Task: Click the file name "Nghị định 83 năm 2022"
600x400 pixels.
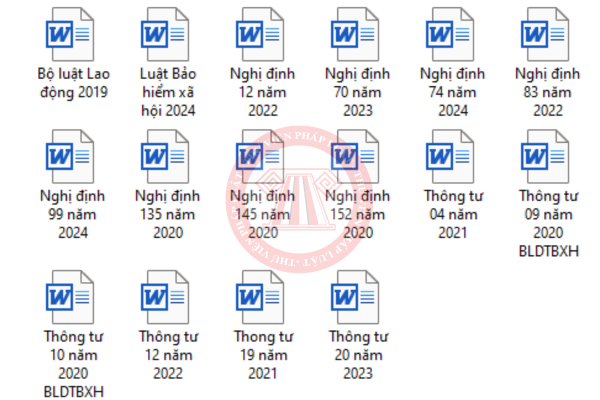Action: [x=548, y=92]
